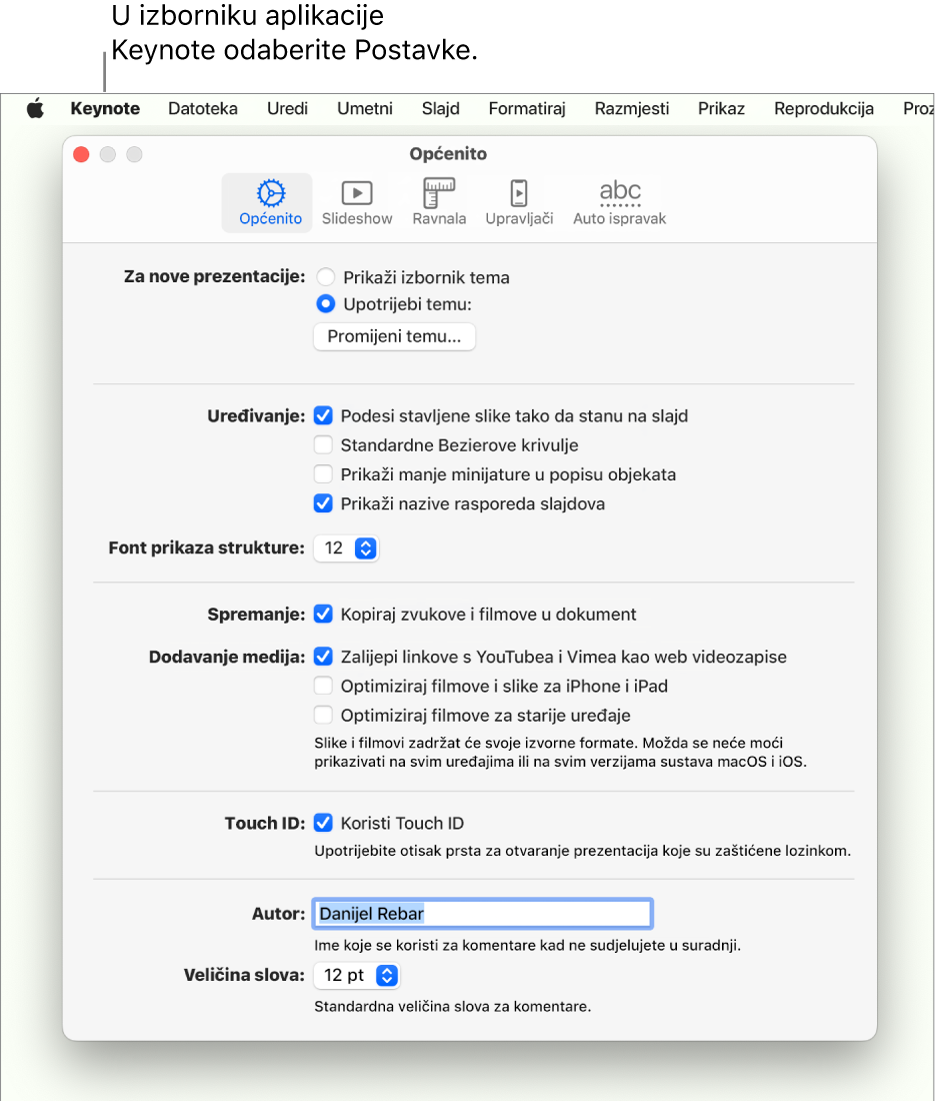The image size is (936, 1101).
Task: Open the Datoteka menu
Action: coord(203,109)
